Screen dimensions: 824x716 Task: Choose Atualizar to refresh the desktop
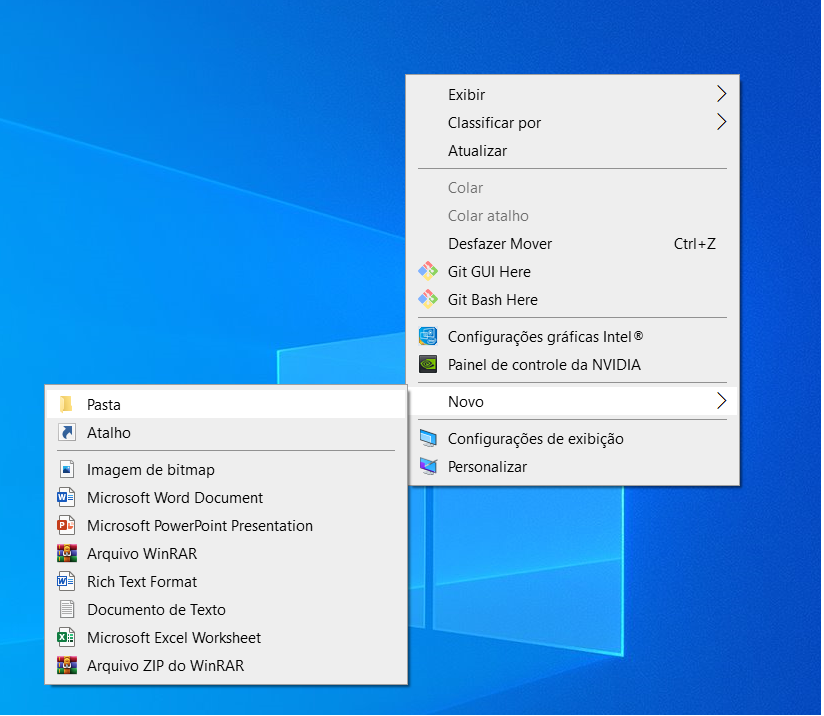pyautogui.click(x=572, y=151)
